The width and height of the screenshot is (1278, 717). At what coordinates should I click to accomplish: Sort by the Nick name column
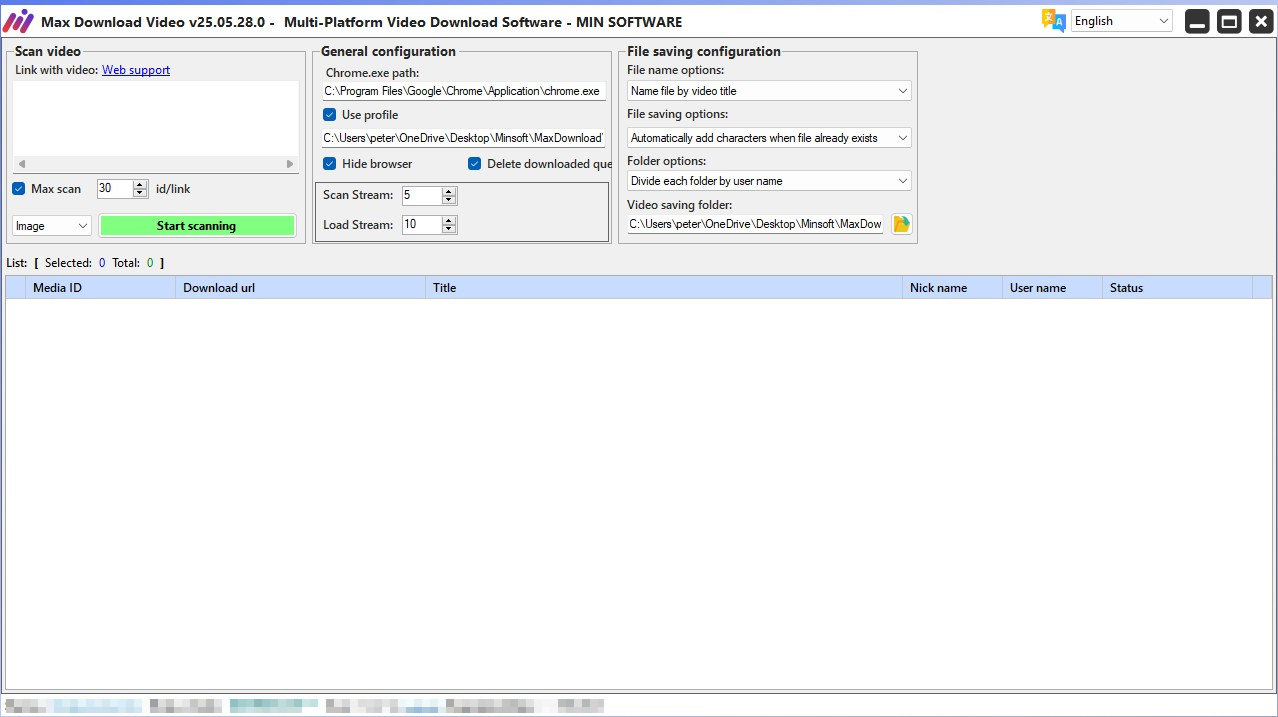[x=952, y=288]
